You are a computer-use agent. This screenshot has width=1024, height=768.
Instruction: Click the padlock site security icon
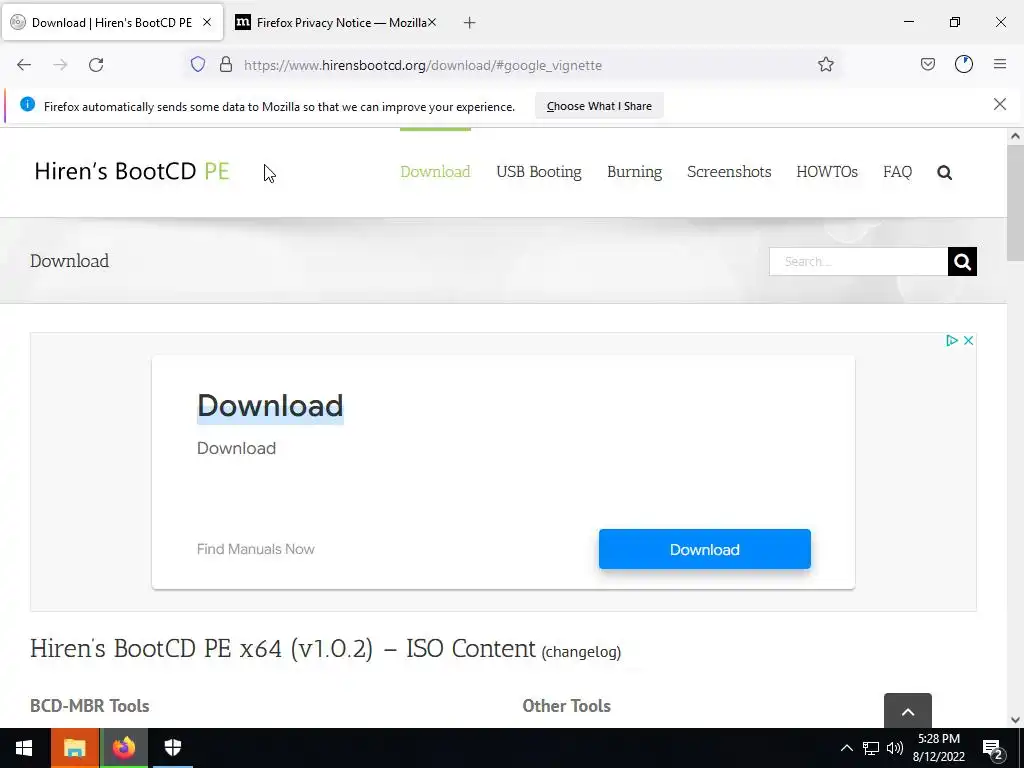click(226, 64)
